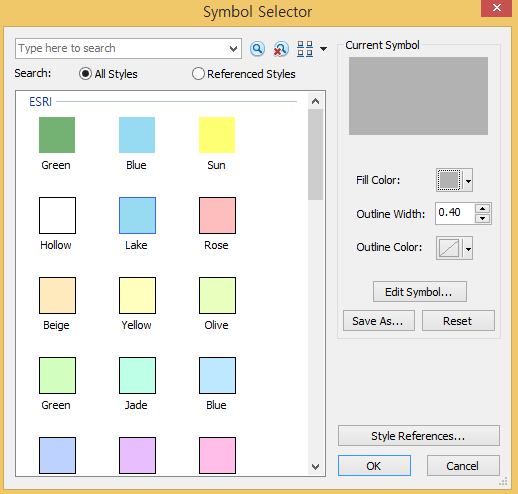The image size is (518, 494).
Task: Open Style References
Action: [x=419, y=436]
